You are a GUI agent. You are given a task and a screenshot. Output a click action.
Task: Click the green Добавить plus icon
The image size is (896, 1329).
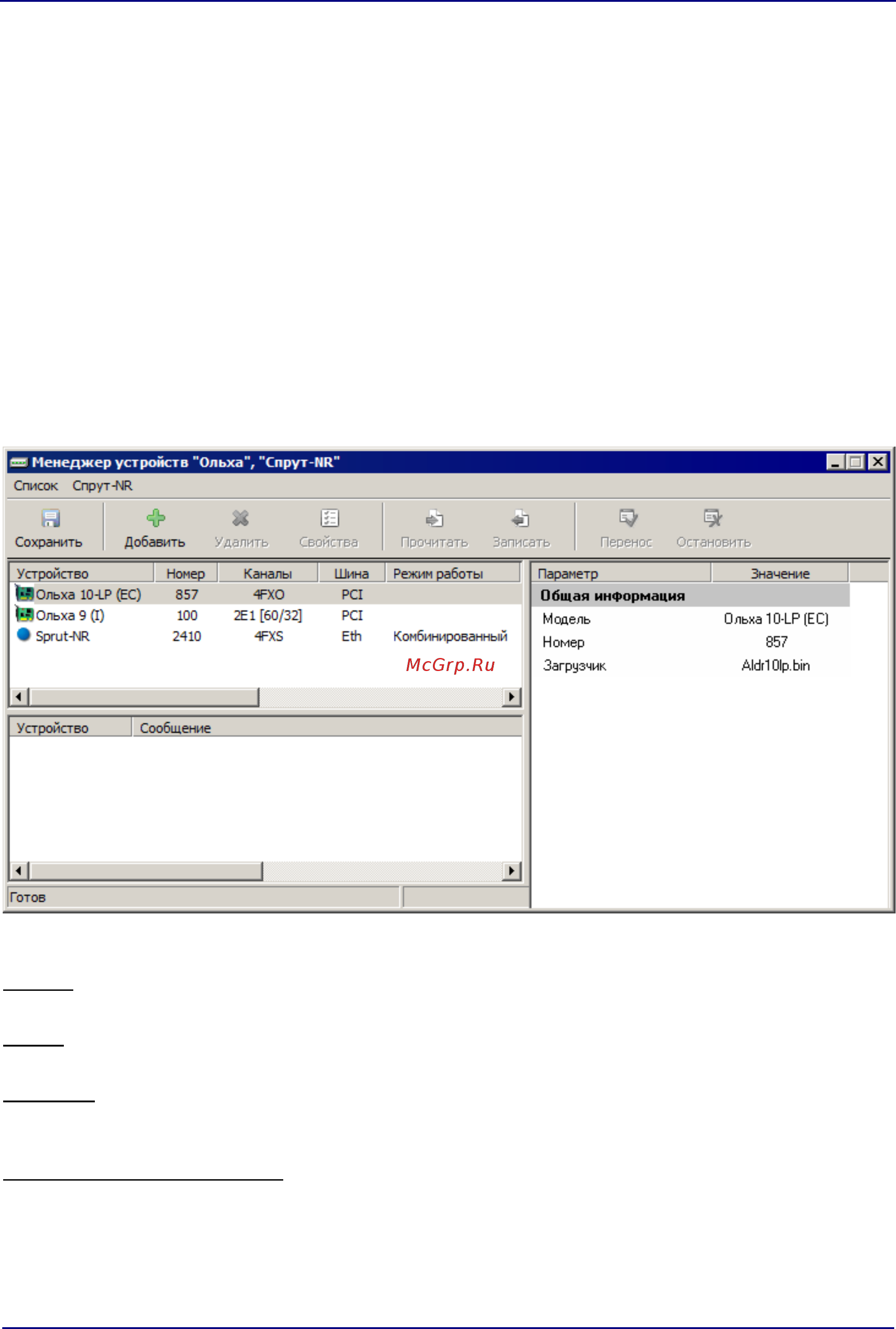[156, 518]
